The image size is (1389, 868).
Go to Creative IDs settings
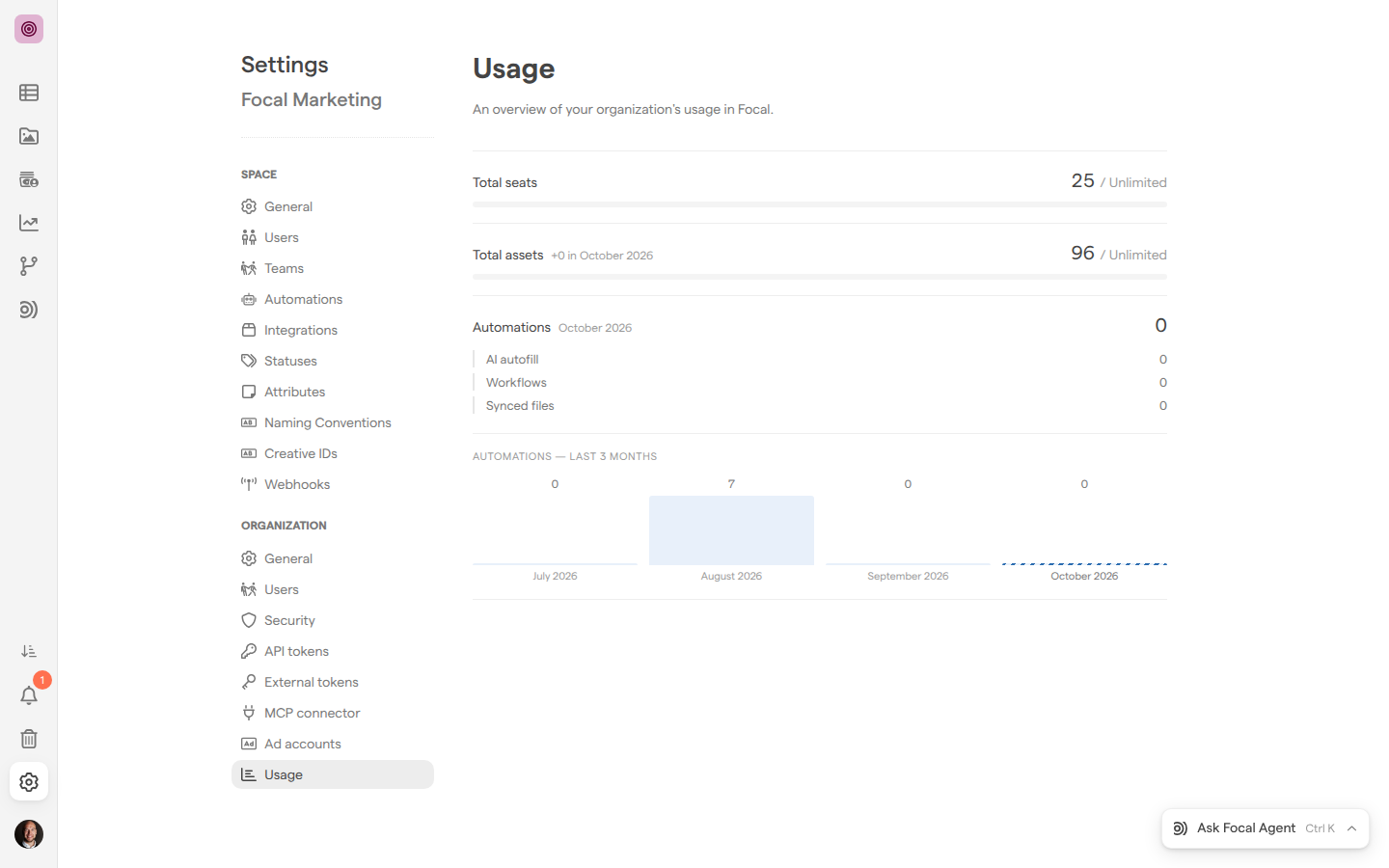click(x=333, y=453)
